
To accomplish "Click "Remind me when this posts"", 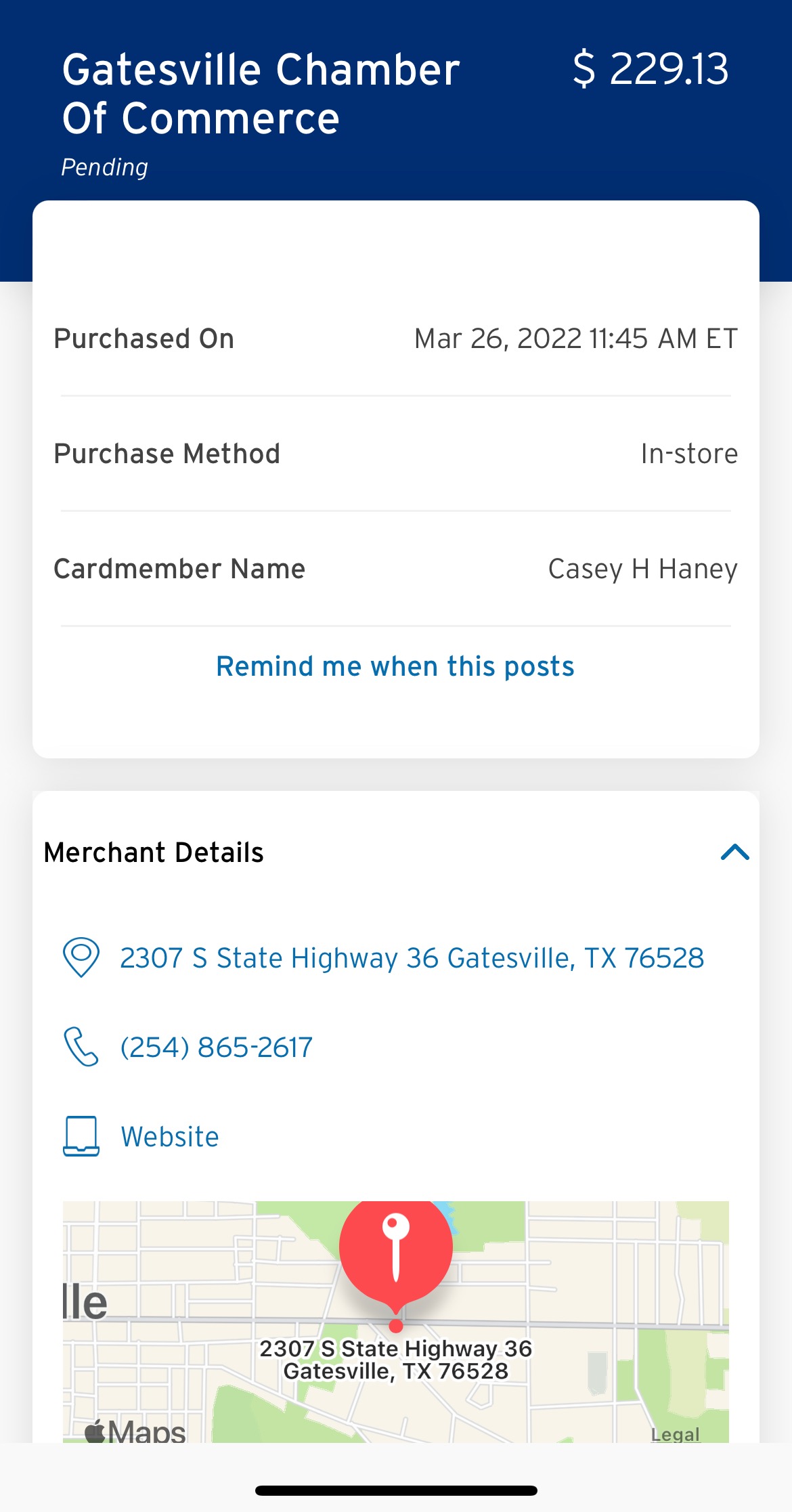I will [x=395, y=666].
